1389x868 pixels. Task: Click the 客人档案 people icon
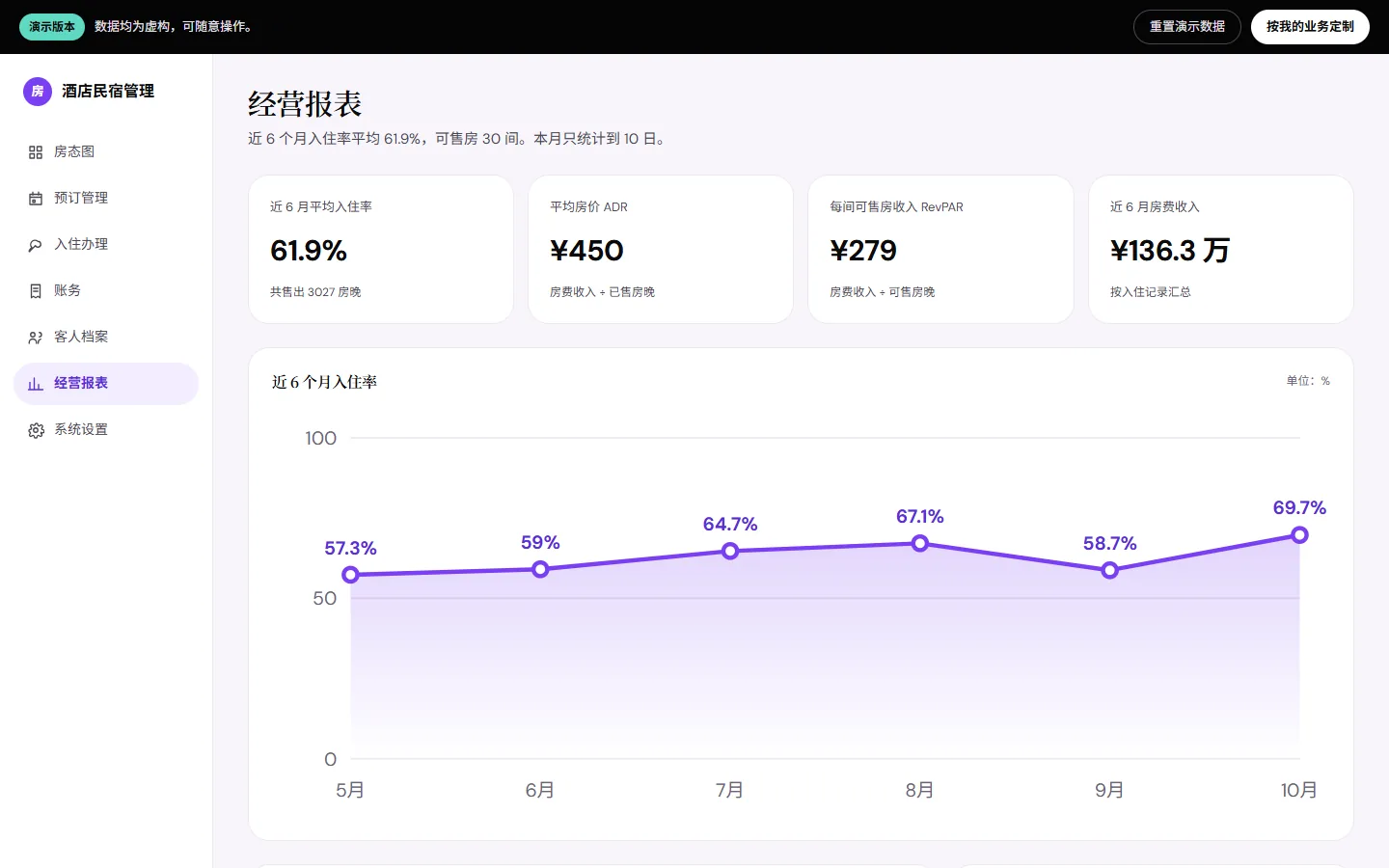(x=36, y=338)
